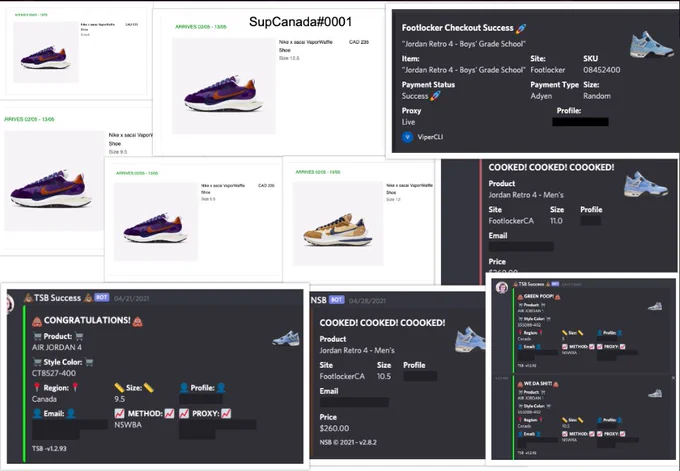
Task: Click the ruler emoji left of Size in CONGRATULATIONS card
Action: pos(119,387)
